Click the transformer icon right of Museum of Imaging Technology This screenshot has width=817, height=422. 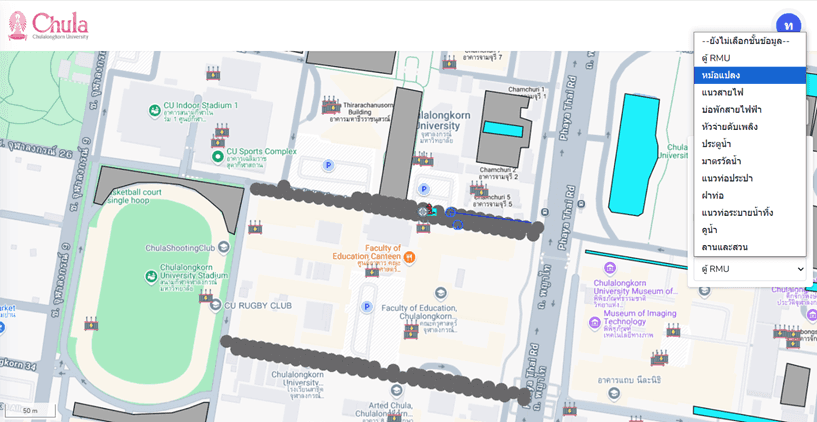click(673, 330)
